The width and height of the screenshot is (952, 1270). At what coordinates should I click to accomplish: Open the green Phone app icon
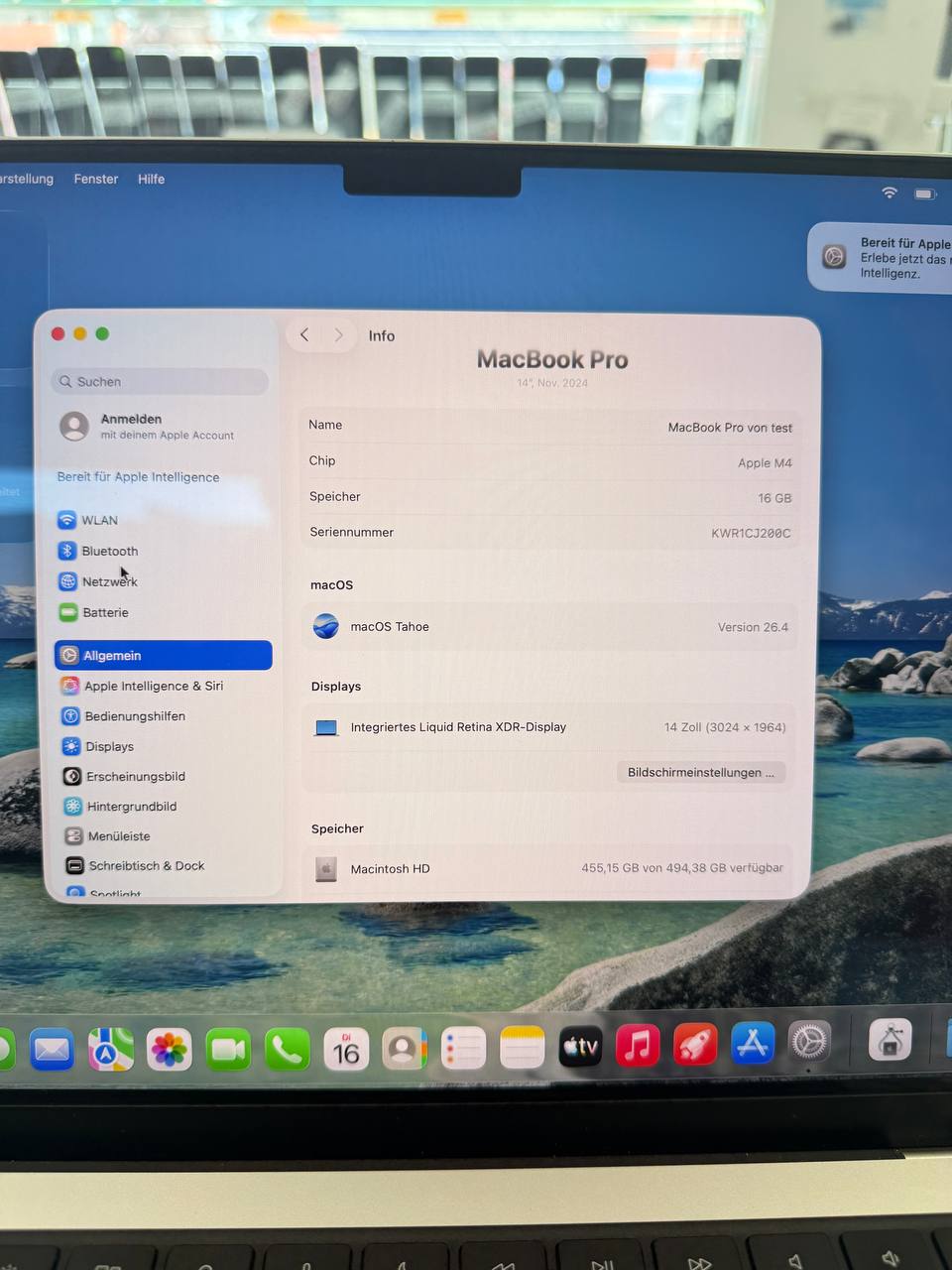click(x=288, y=1050)
